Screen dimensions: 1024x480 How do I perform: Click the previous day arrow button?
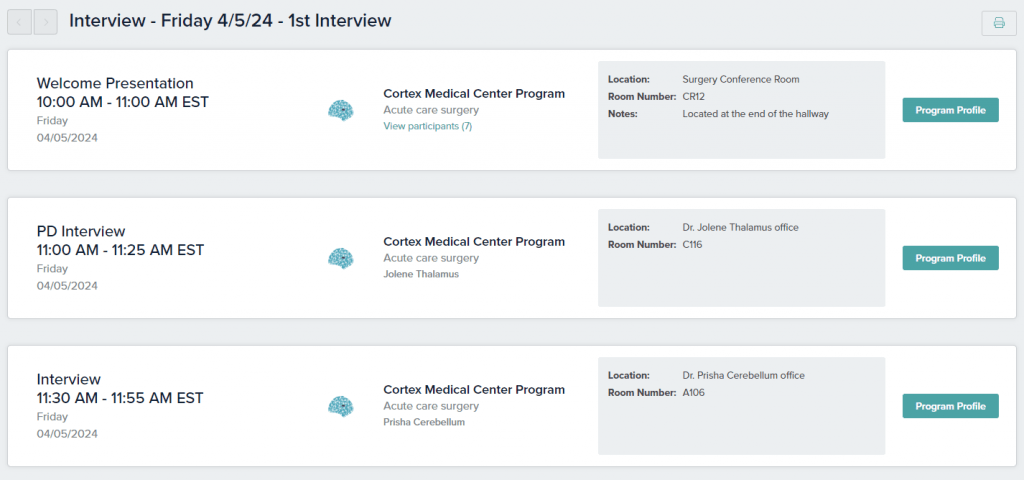click(x=19, y=21)
